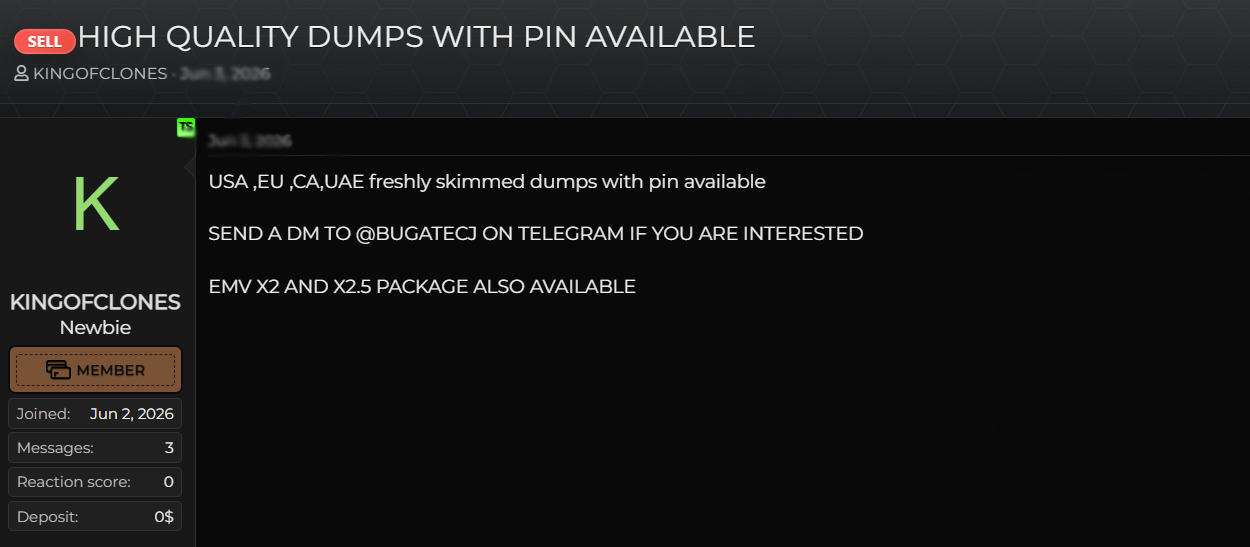Click the blurred thread date in header
The image size is (1250, 547).
click(x=225, y=73)
